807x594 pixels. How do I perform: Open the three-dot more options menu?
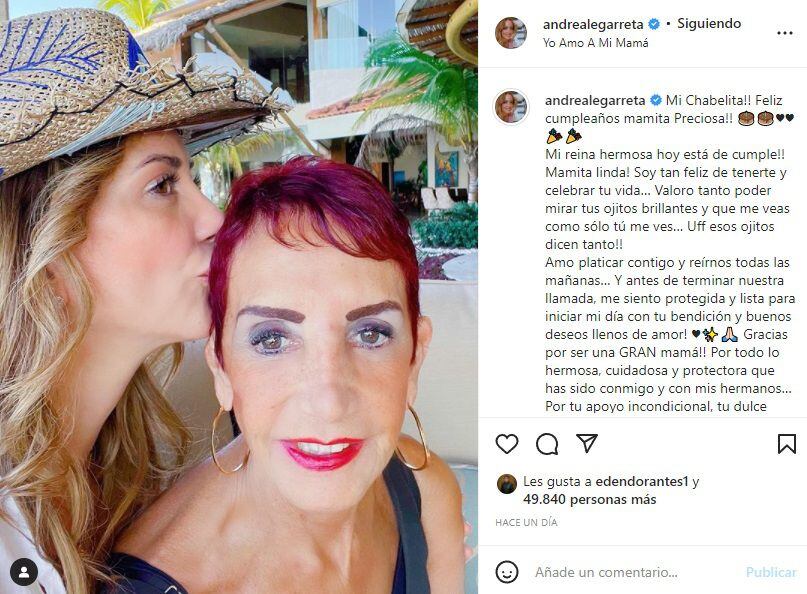point(784,33)
